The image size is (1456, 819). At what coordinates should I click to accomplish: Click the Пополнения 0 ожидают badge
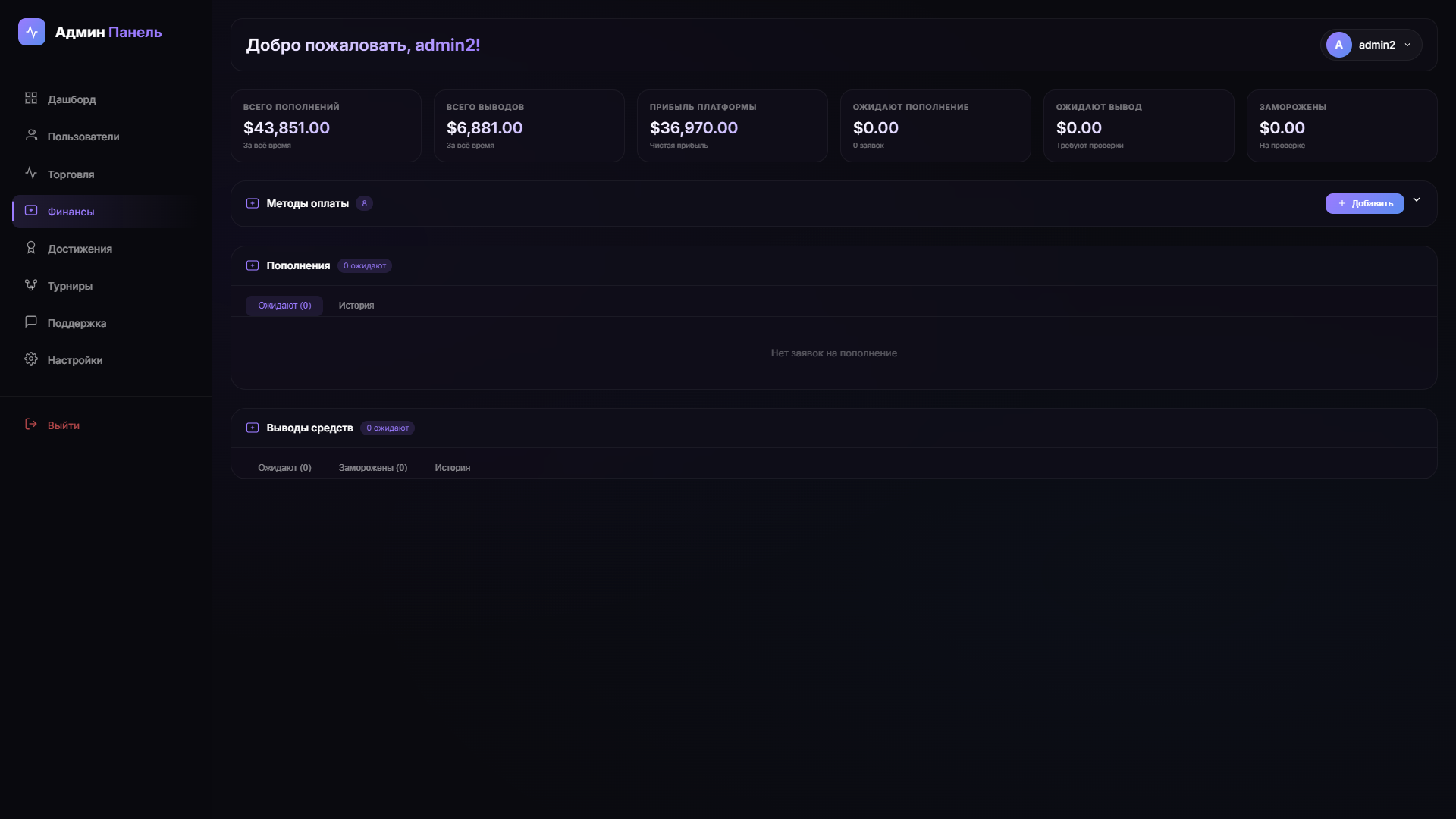[365, 265]
